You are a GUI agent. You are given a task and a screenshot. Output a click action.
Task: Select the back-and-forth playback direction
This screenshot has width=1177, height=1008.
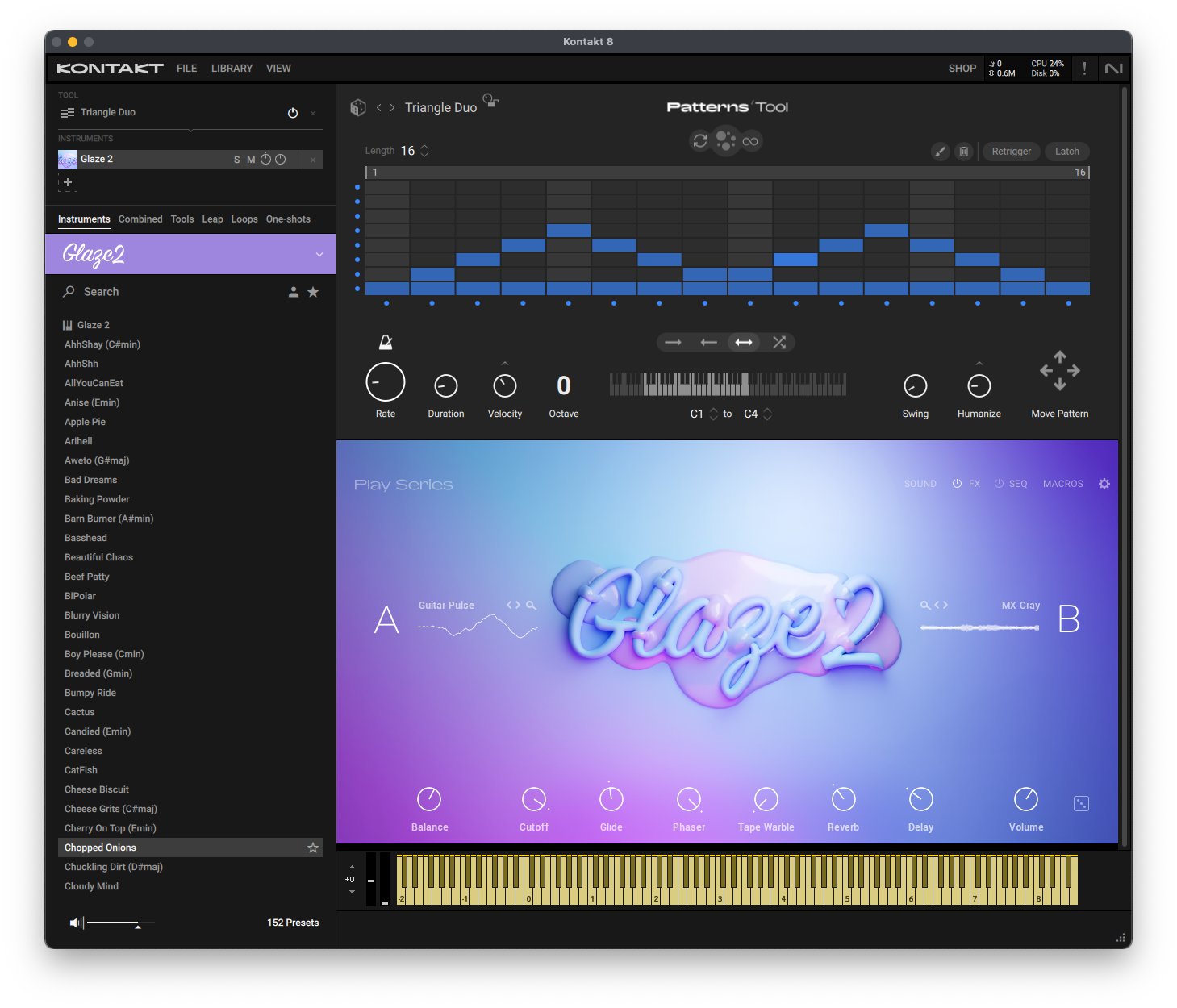(744, 343)
